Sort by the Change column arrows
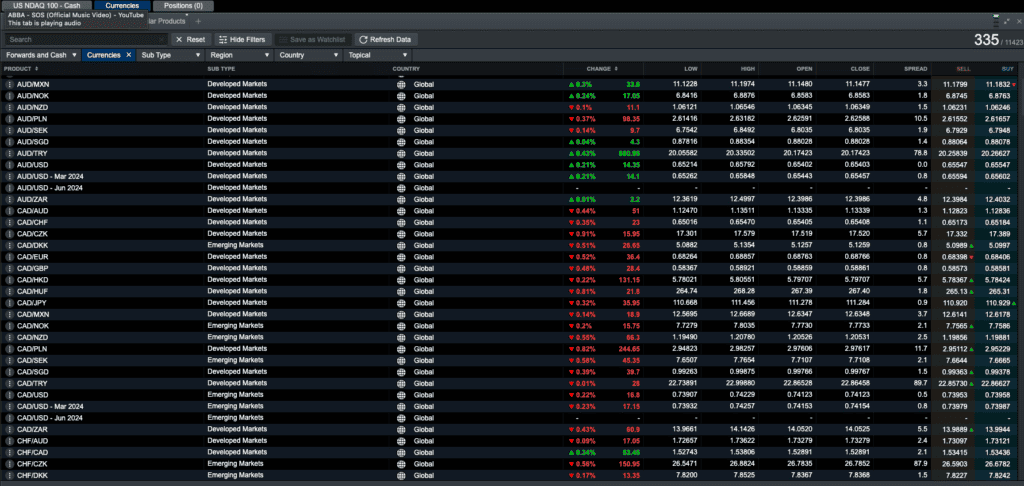This screenshot has width=1024, height=486. click(616, 69)
